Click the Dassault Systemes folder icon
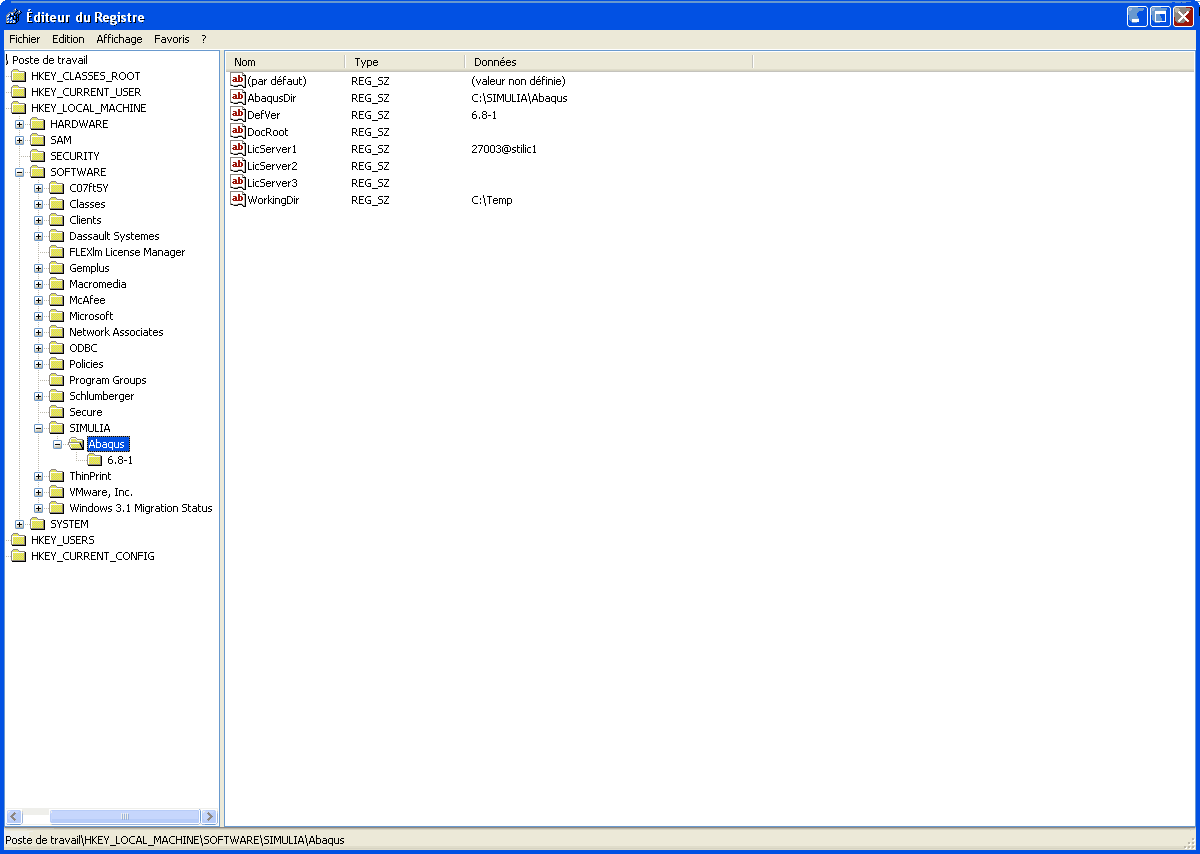The height and width of the screenshot is (854, 1200). pyautogui.click(x=57, y=236)
